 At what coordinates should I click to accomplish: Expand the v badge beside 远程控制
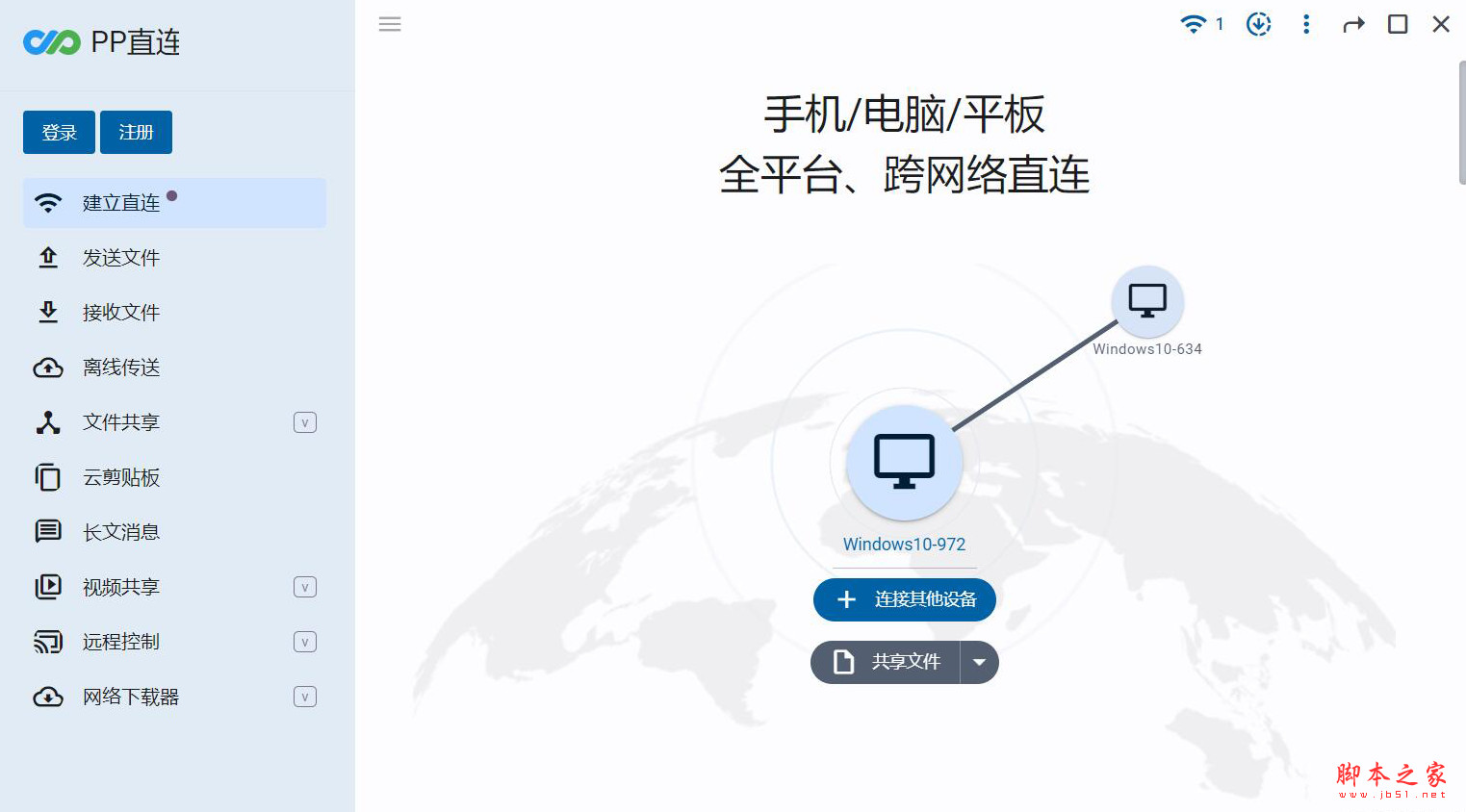coord(304,641)
